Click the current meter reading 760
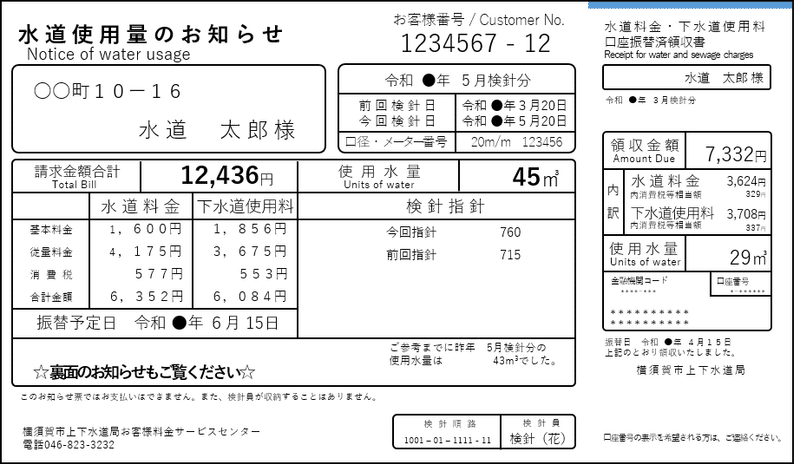 click(510, 232)
